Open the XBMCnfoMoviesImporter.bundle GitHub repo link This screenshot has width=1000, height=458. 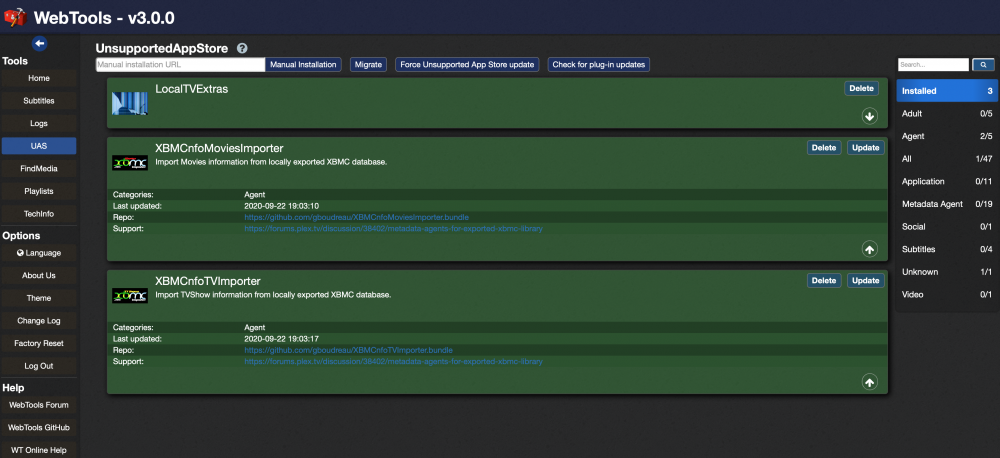[357, 218]
